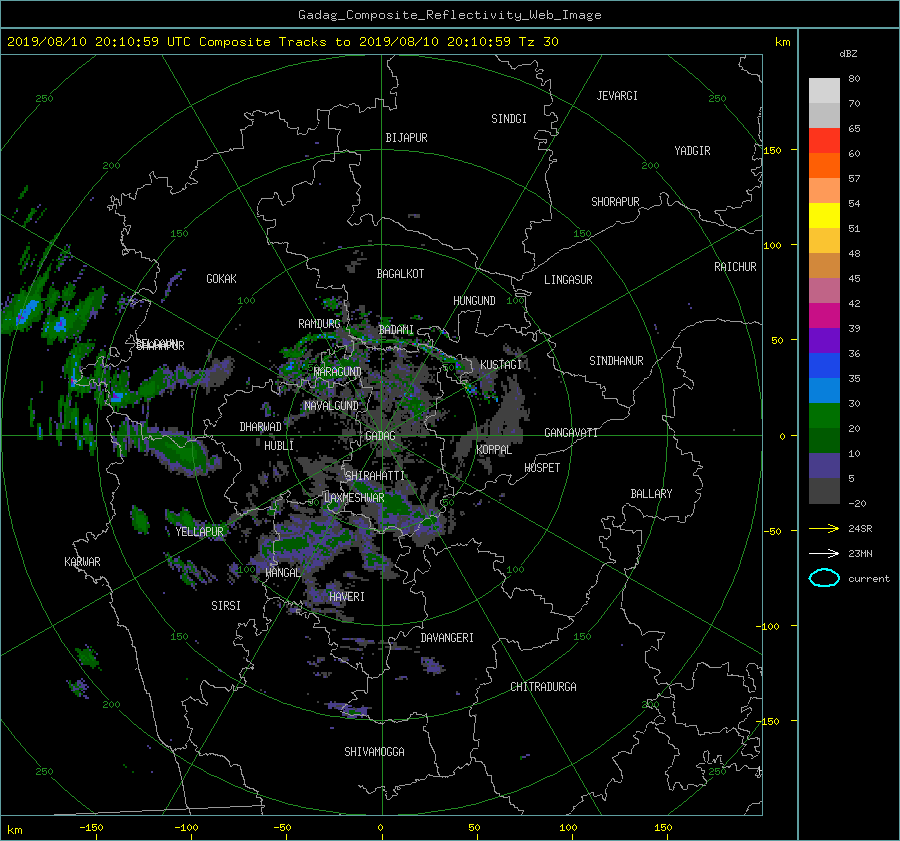This screenshot has height=841, width=900.
Task: Select the SIRSI city label
Action: [x=226, y=606]
